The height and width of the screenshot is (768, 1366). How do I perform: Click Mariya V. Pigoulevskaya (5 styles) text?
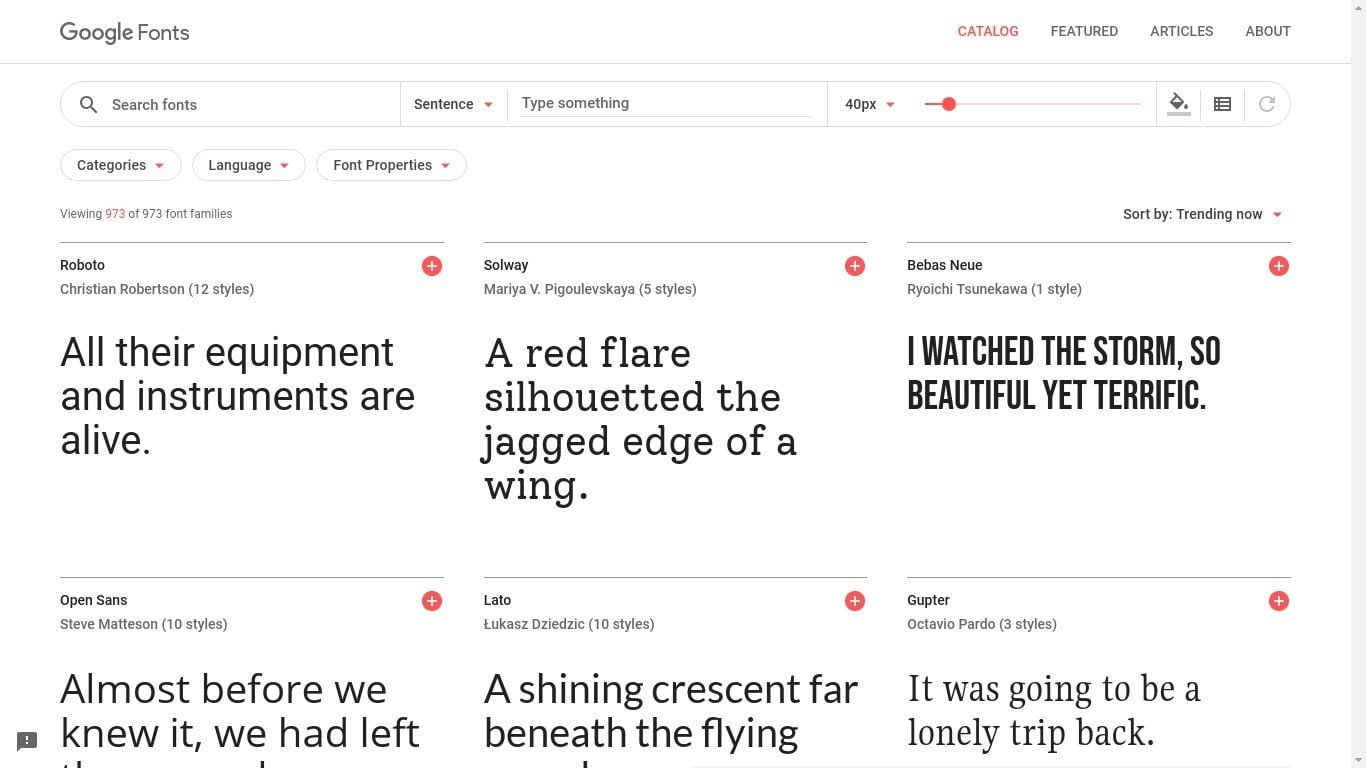[x=590, y=289]
